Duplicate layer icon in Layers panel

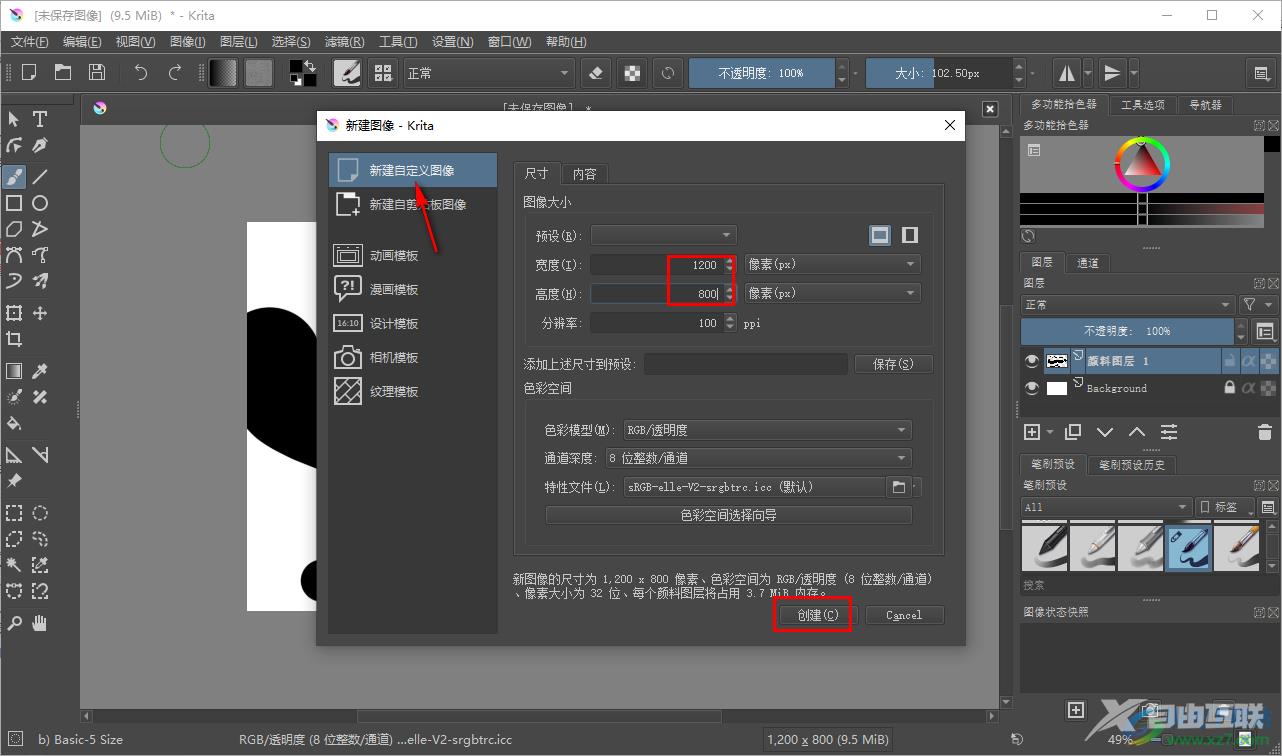(x=1073, y=432)
